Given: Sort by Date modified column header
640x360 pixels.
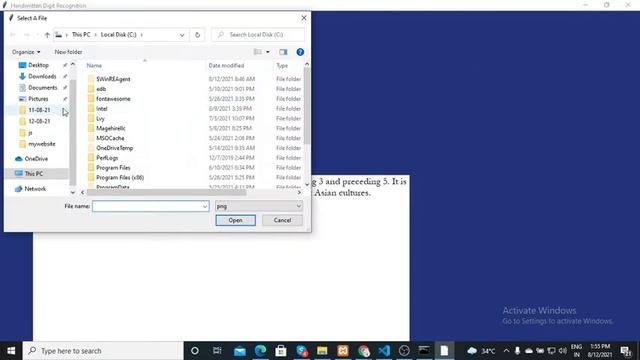Looking at the screenshot, I should point(226,65).
